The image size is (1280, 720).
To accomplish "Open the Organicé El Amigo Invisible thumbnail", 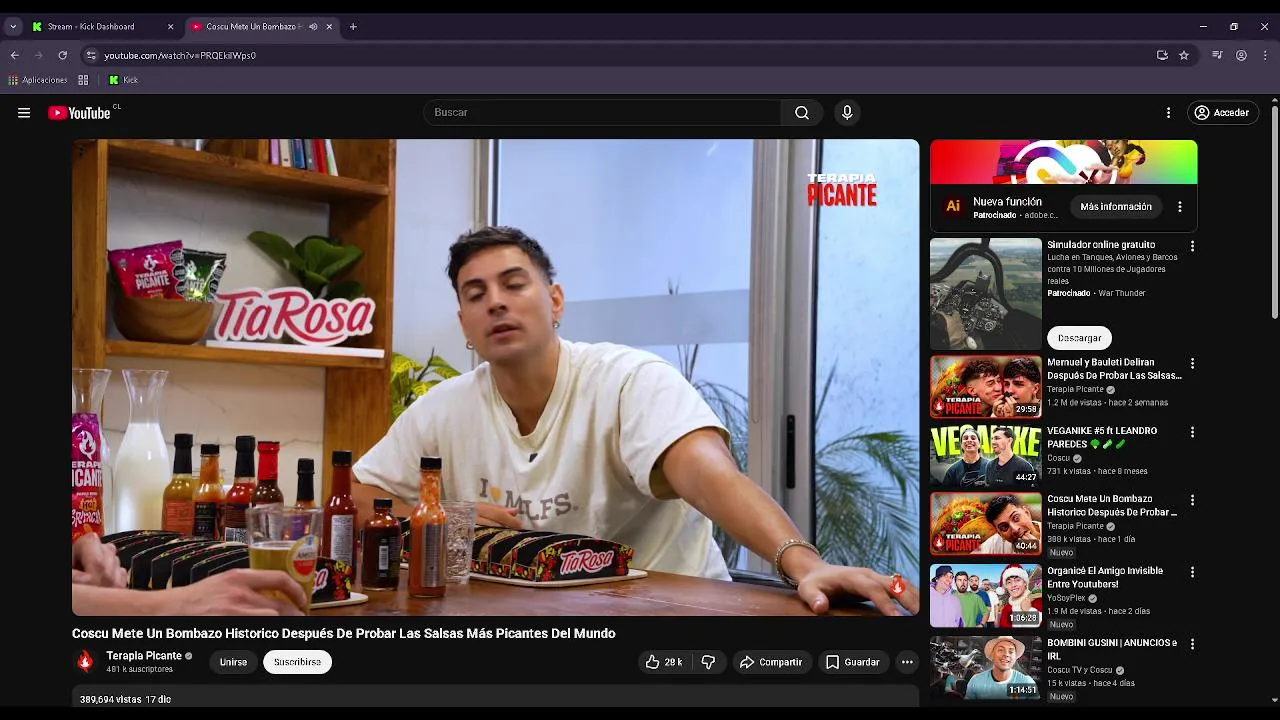I will (986, 595).
